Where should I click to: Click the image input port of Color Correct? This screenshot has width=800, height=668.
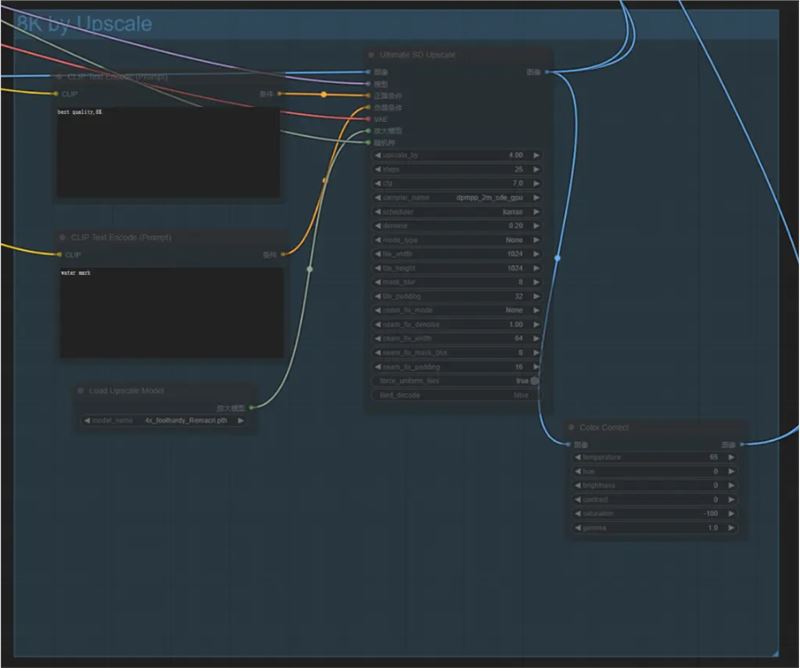(568, 444)
